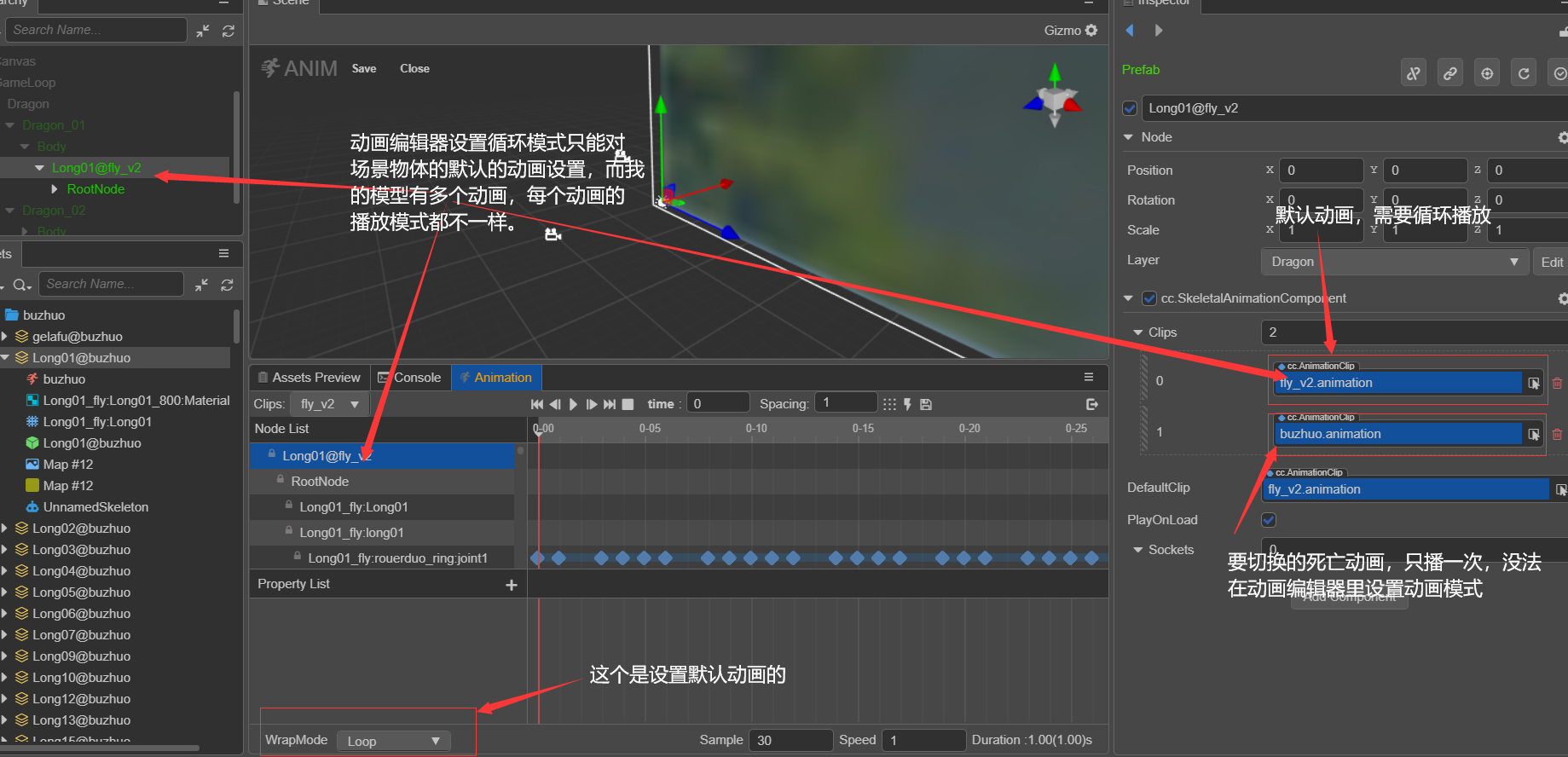Click the Layer Edit button
Viewport: 1568px width, 757px height.
point(1551,262)
